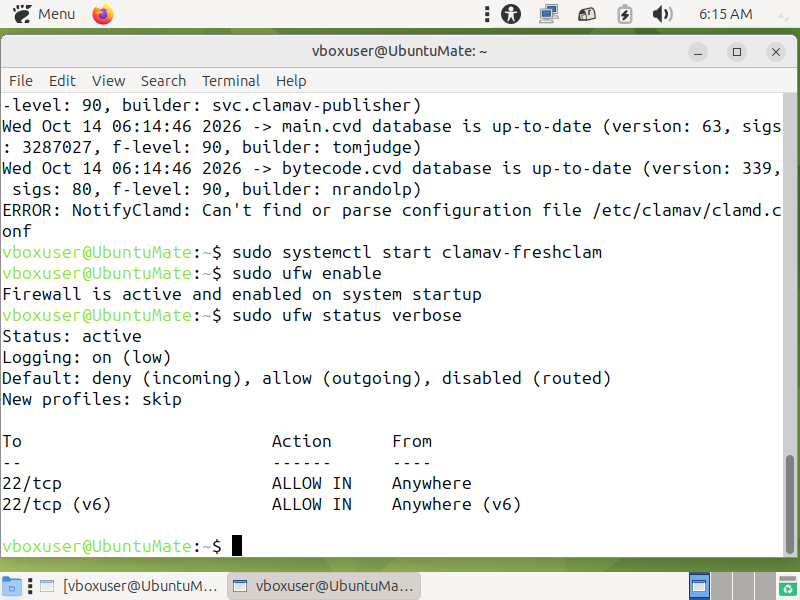
Task: Open the accessibility indicator in the panel
Action: 511,14
